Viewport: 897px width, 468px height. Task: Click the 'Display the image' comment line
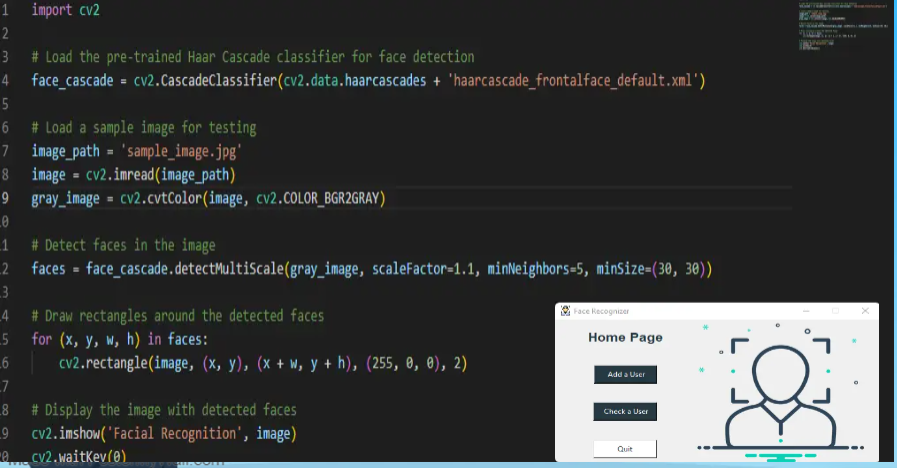[164, 410]
